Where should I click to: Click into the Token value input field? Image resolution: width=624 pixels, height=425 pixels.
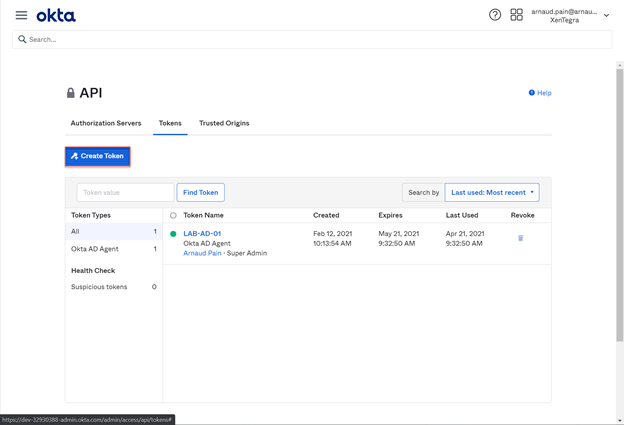click(125, 192)
